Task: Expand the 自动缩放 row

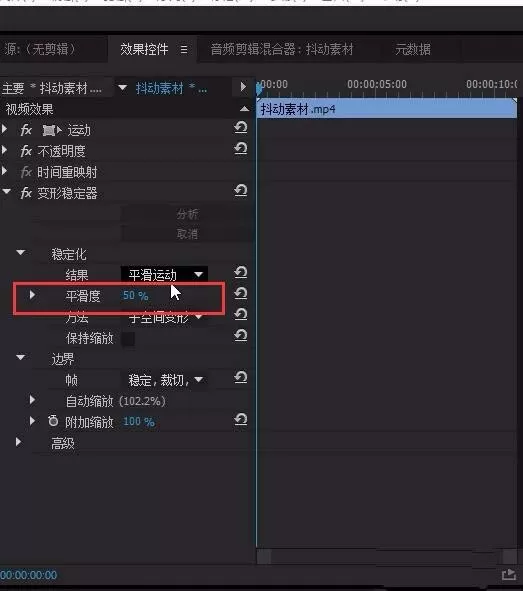Action: (32, 400)
